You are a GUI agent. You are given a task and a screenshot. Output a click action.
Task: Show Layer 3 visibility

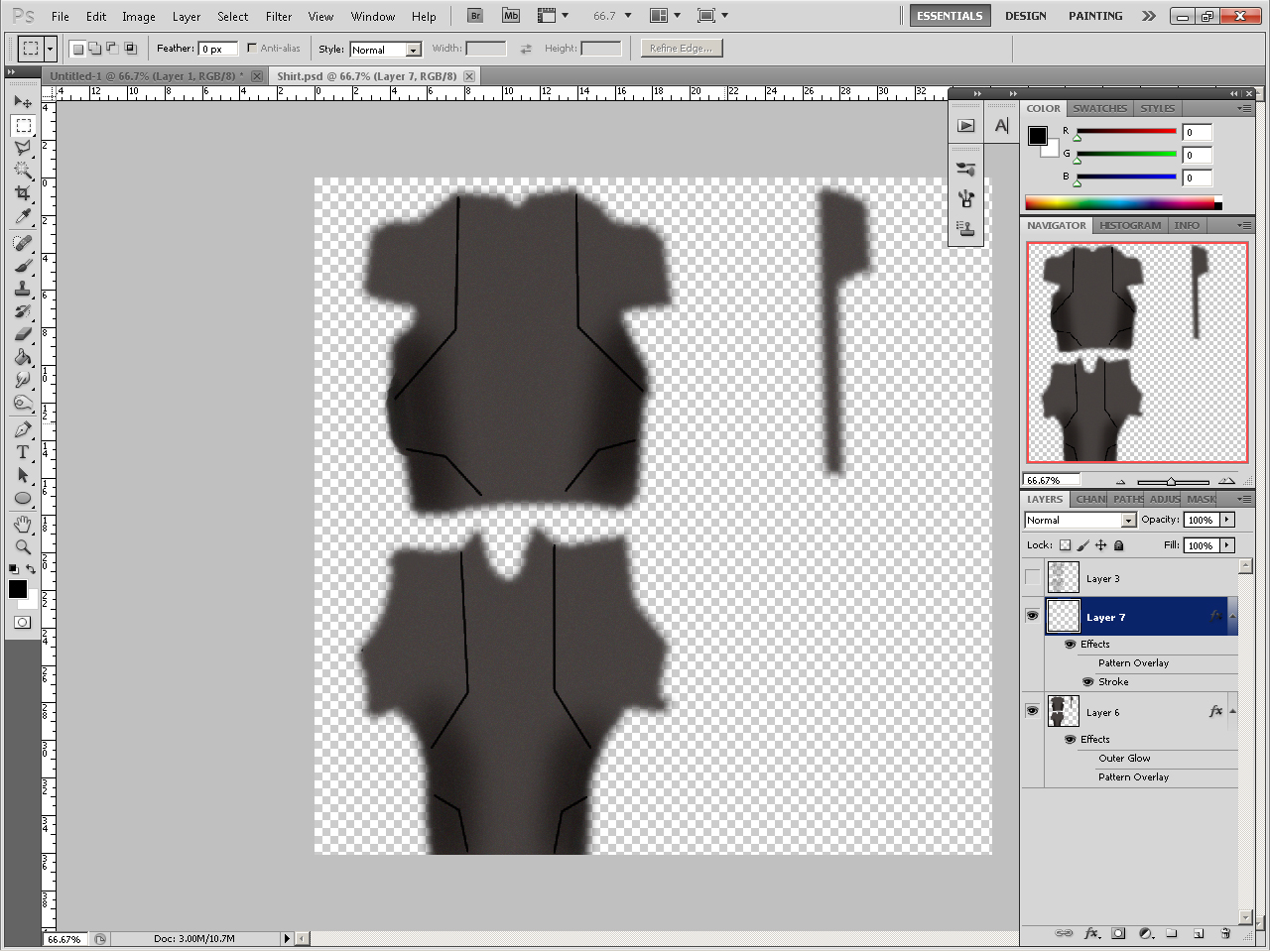(x=1033, y=577)
